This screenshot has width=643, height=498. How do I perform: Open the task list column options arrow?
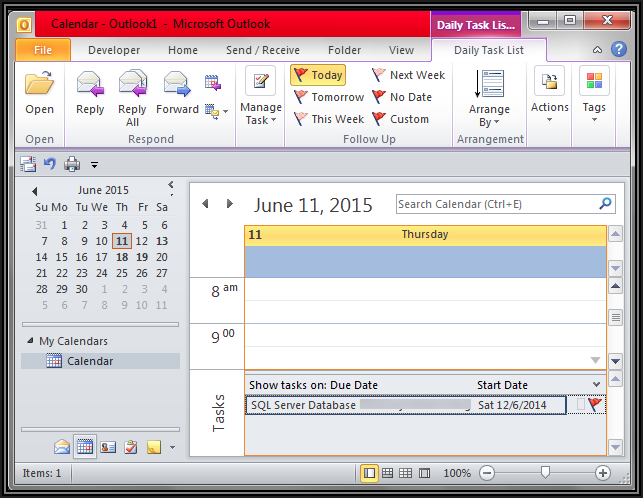click(597, 384)
